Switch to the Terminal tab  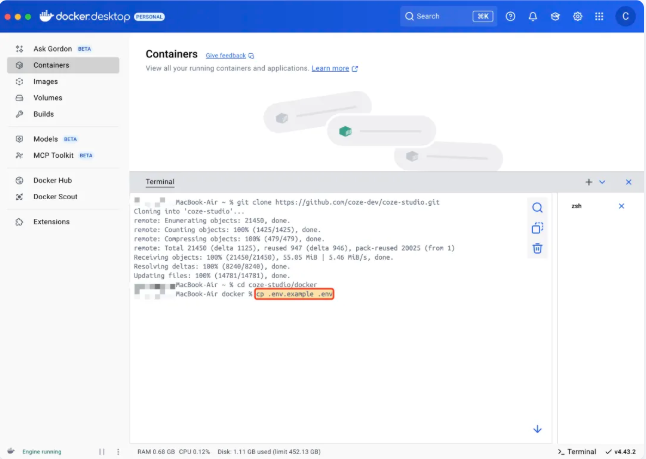point(159,182)
